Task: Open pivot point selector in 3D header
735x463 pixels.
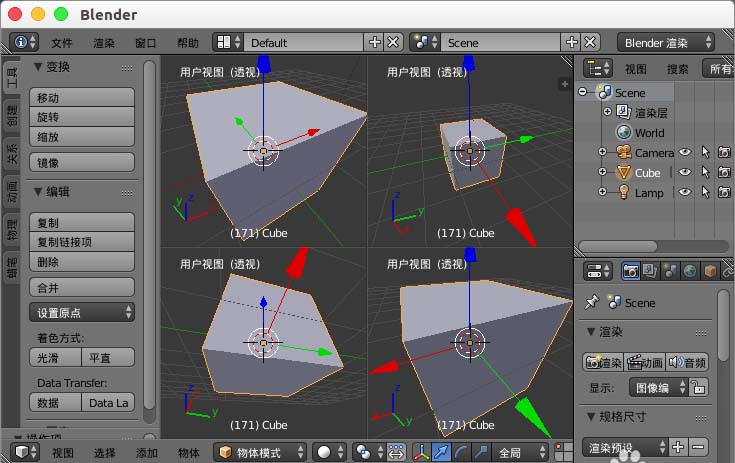Action: pyautogui.click(x=369, y=452)
